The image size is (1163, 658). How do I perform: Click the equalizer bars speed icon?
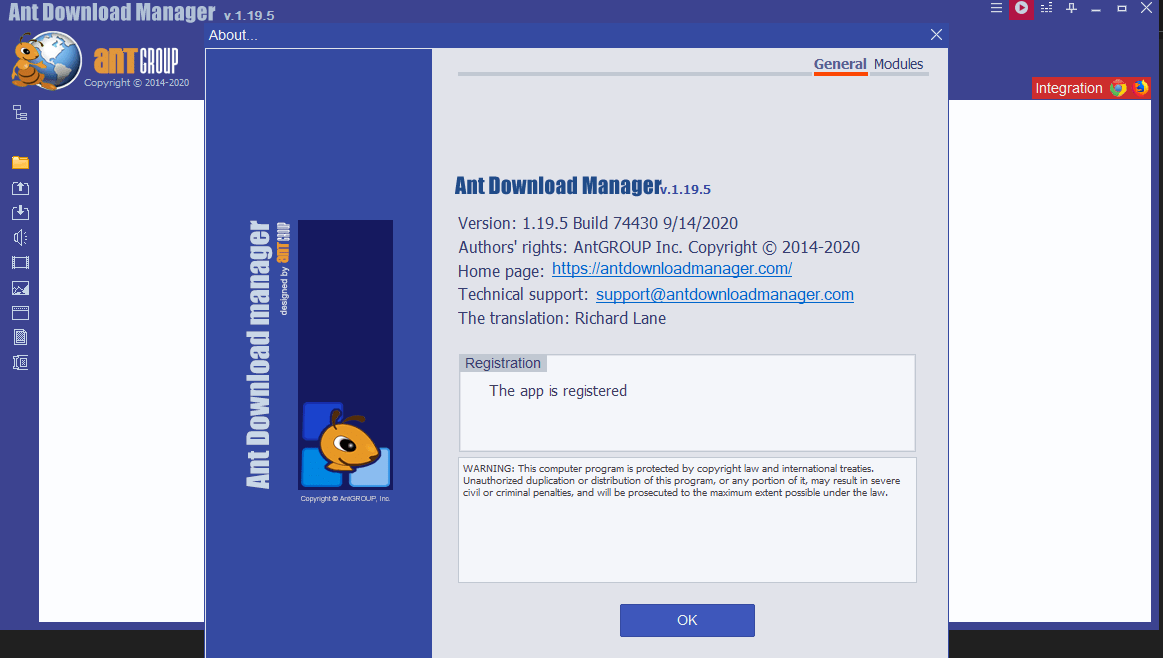(1047, 8)
